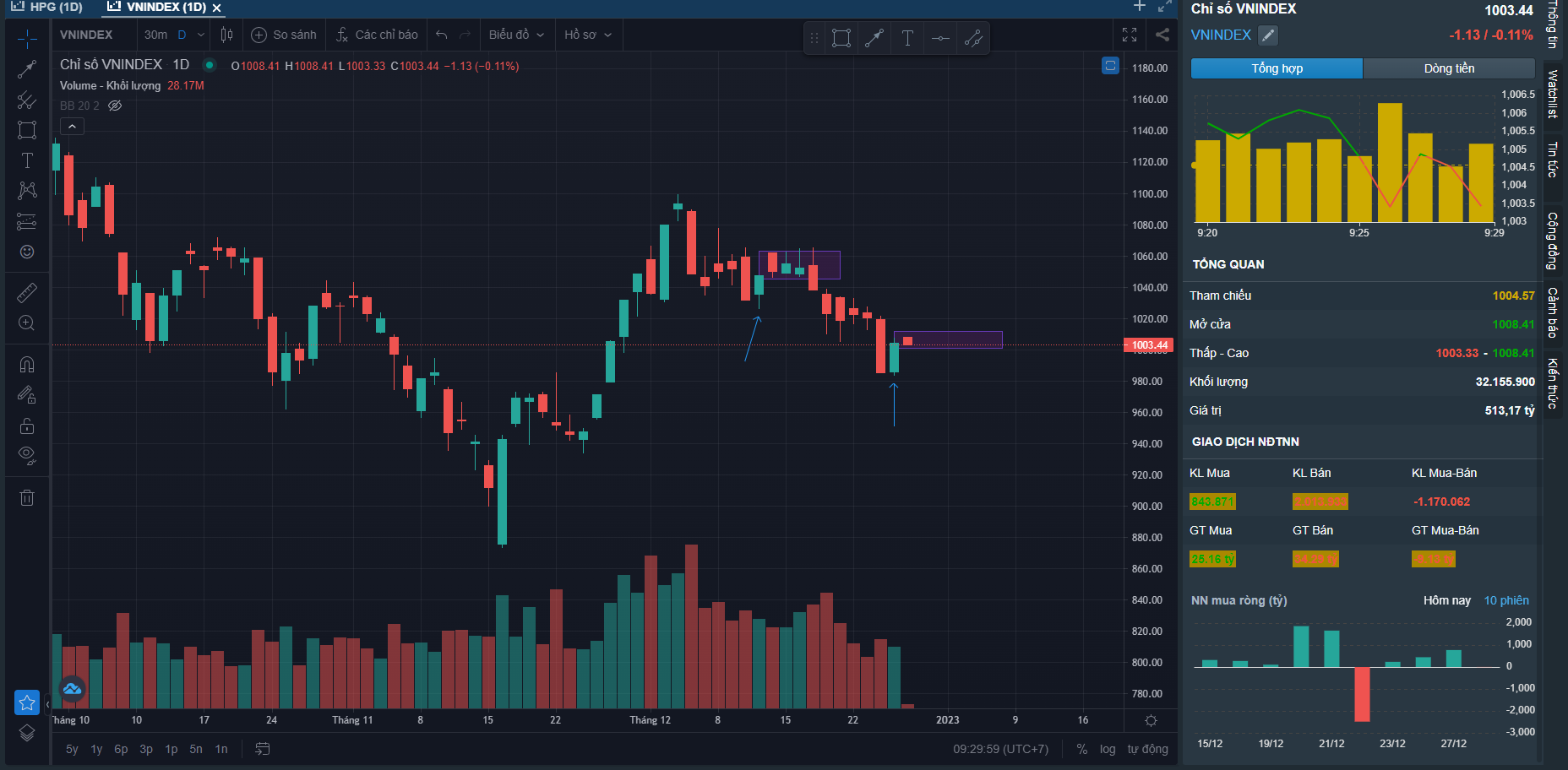Select the ruler measure tool
Image resolution: width=1568 pixels, height=770 pixels.
[27, 293]
